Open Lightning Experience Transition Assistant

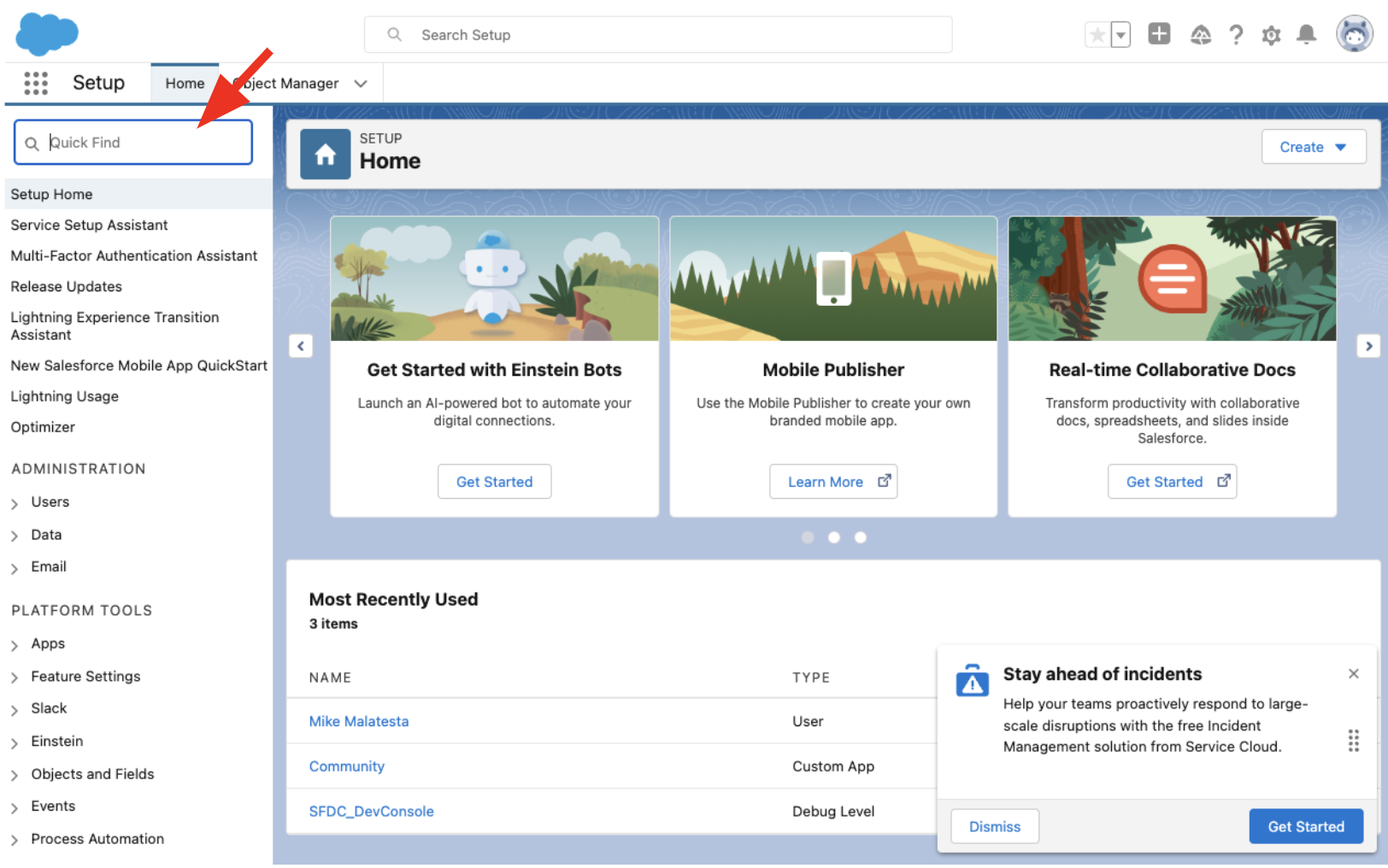(115, 325)
